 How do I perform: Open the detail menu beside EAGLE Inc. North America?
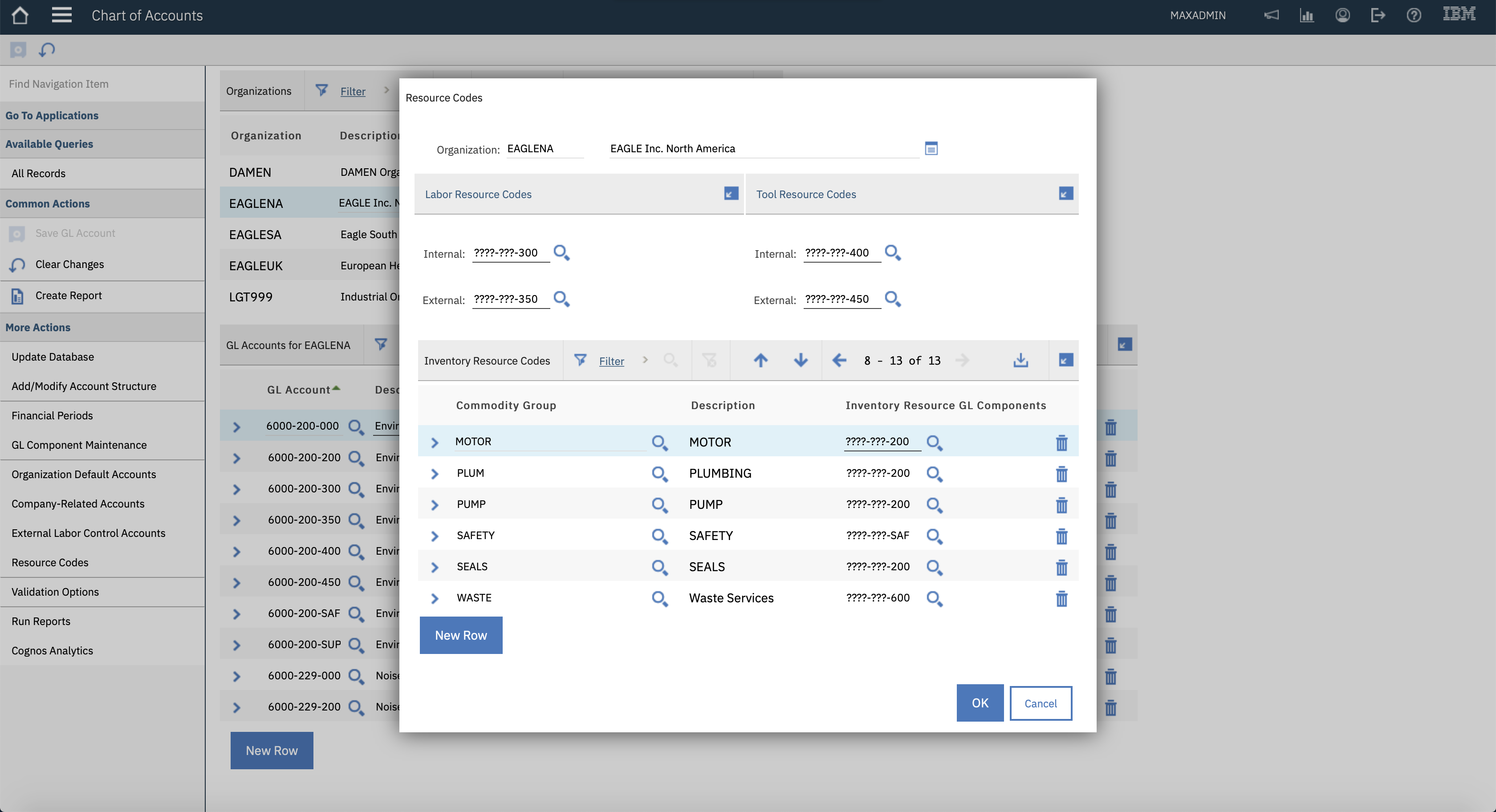931,148
